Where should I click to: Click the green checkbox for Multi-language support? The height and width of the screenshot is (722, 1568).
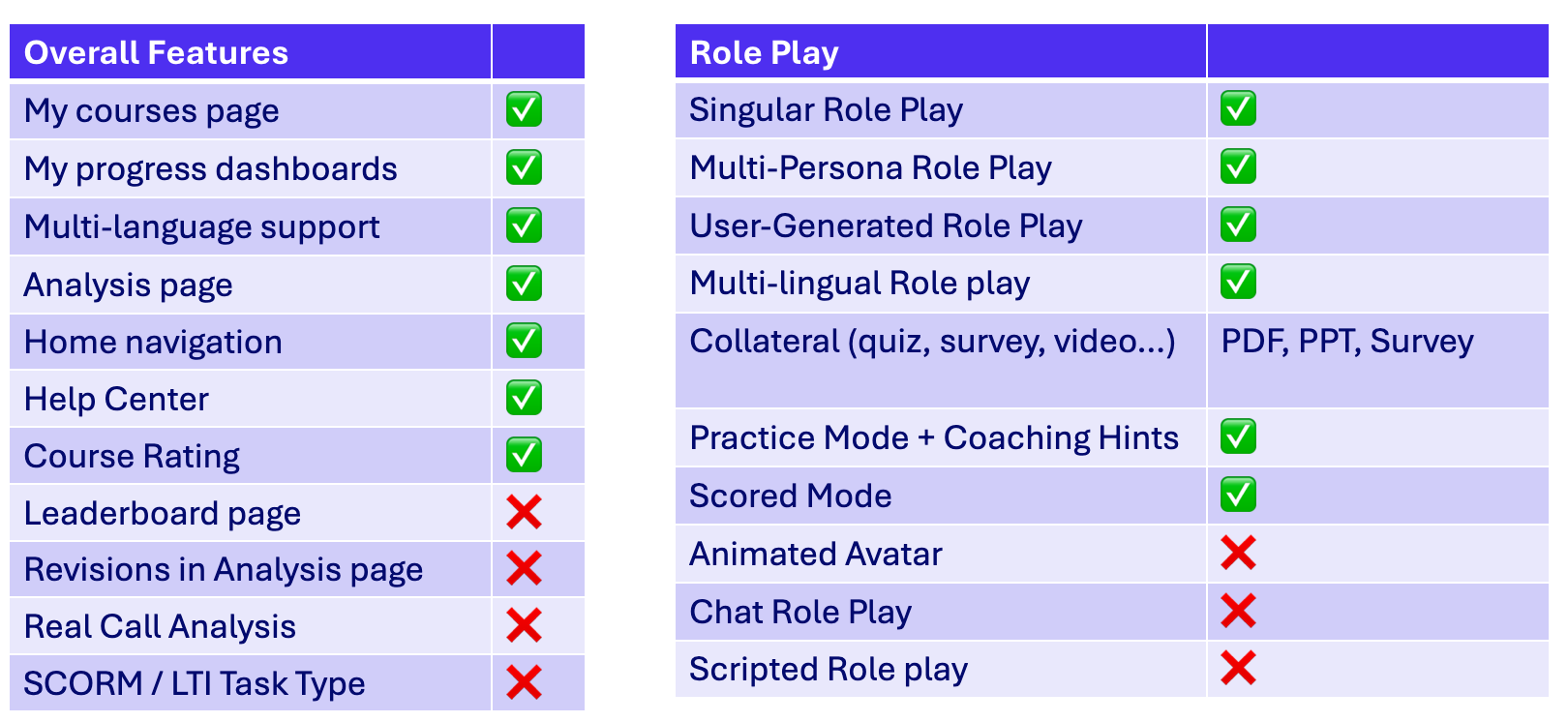pyautogui.click(x=524, y=226)
